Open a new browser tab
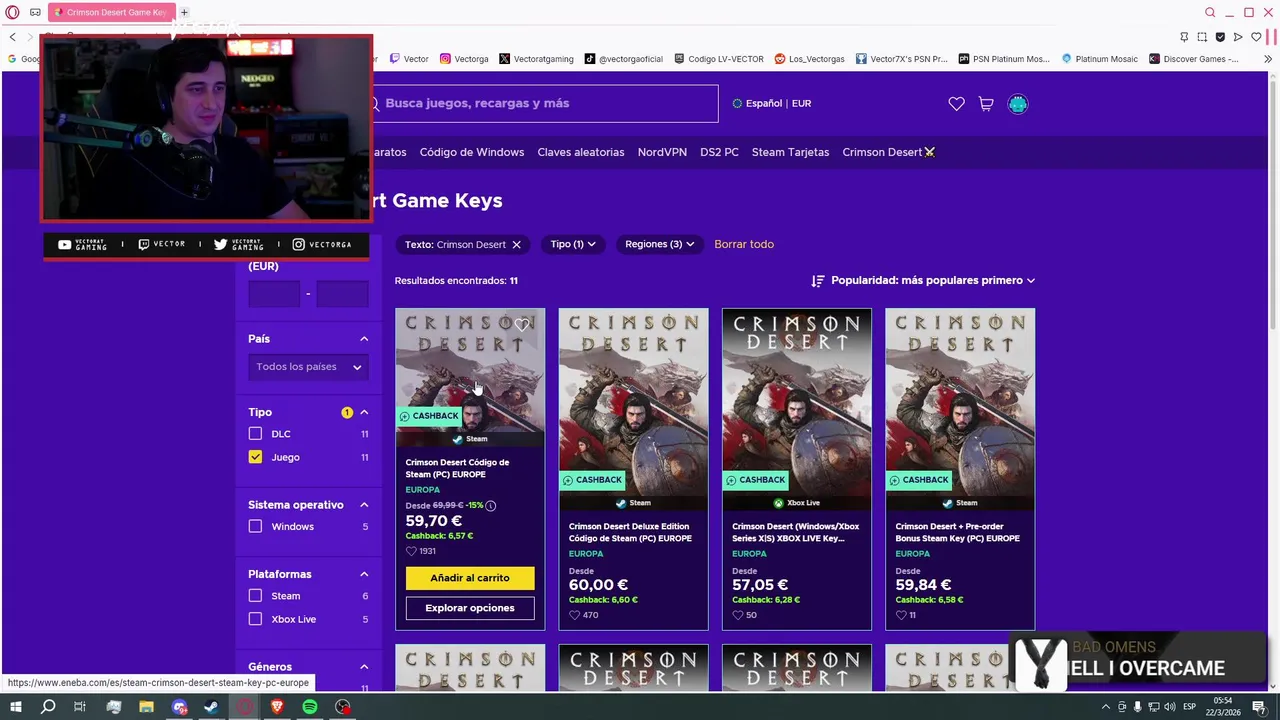 point(184,12)
